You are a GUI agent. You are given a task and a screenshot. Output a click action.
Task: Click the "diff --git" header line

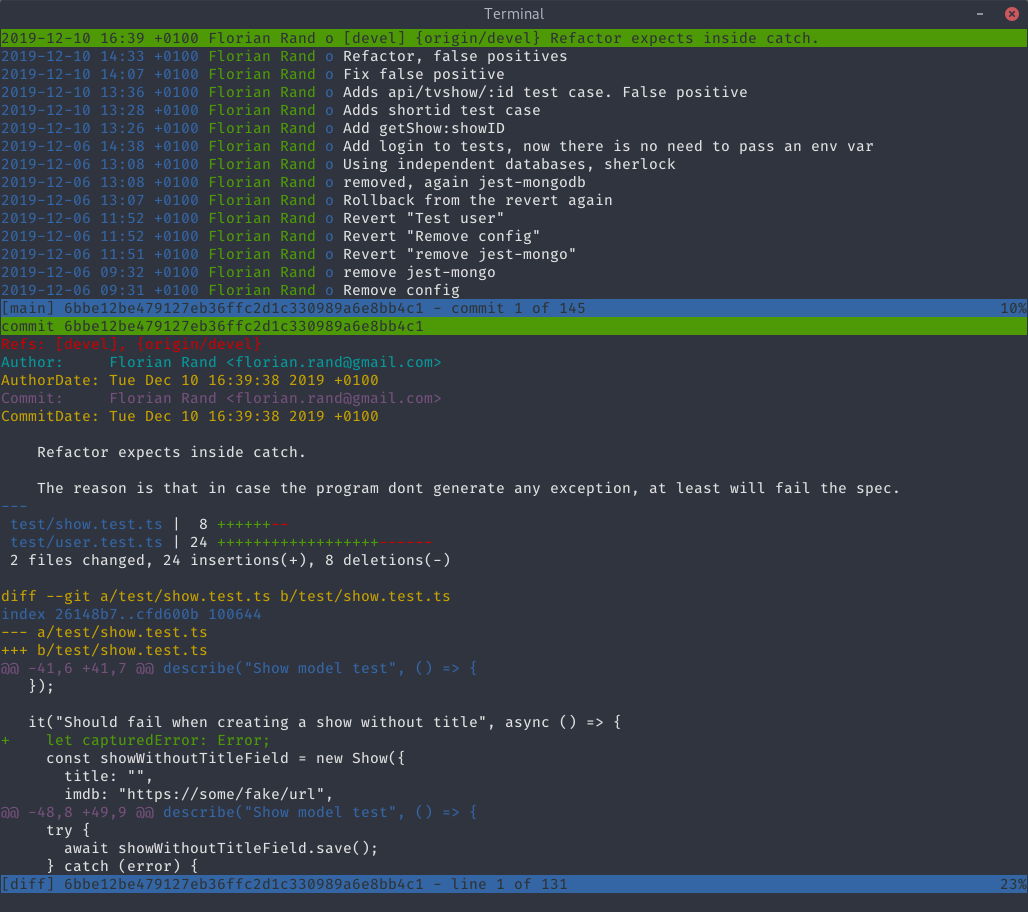pyautogui.click(x=225, y=596)
